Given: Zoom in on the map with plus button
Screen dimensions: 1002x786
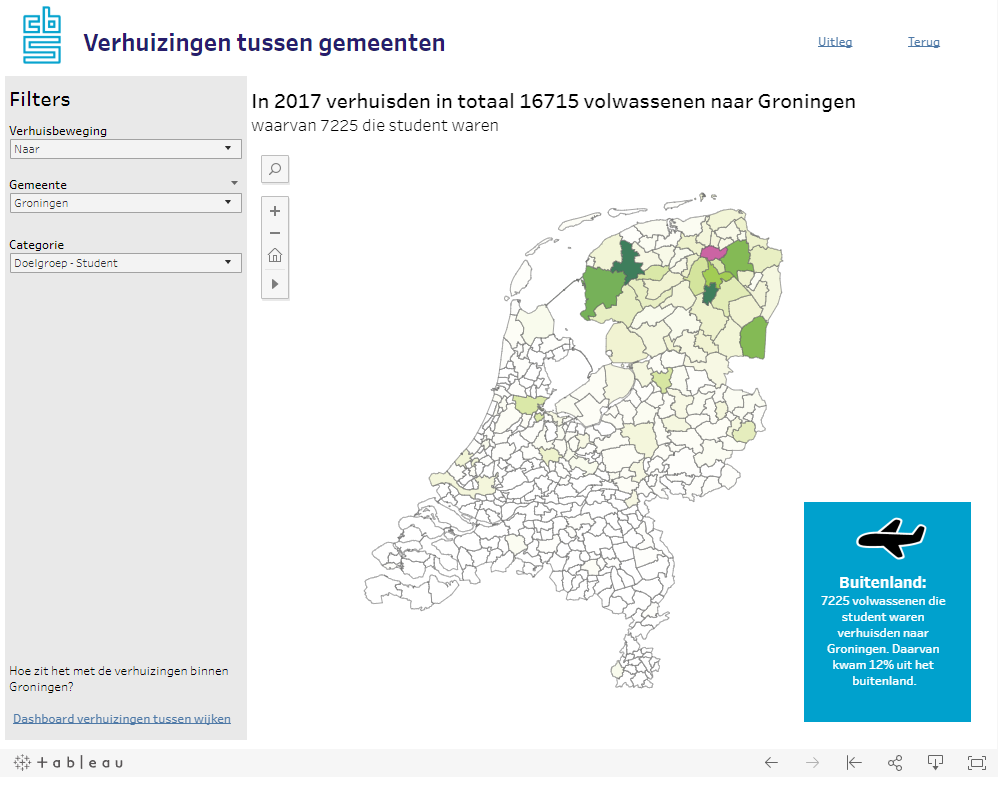Looking at the screenshot, I should coord(275,211).
